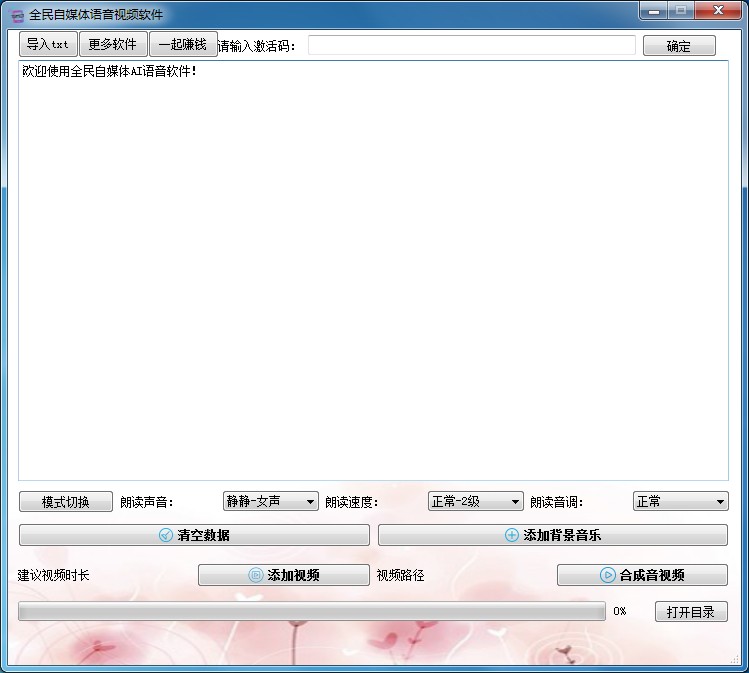Click the window resize grip corner
The width and height of the screenshot is (749, 673).
[x=735, y=660]
